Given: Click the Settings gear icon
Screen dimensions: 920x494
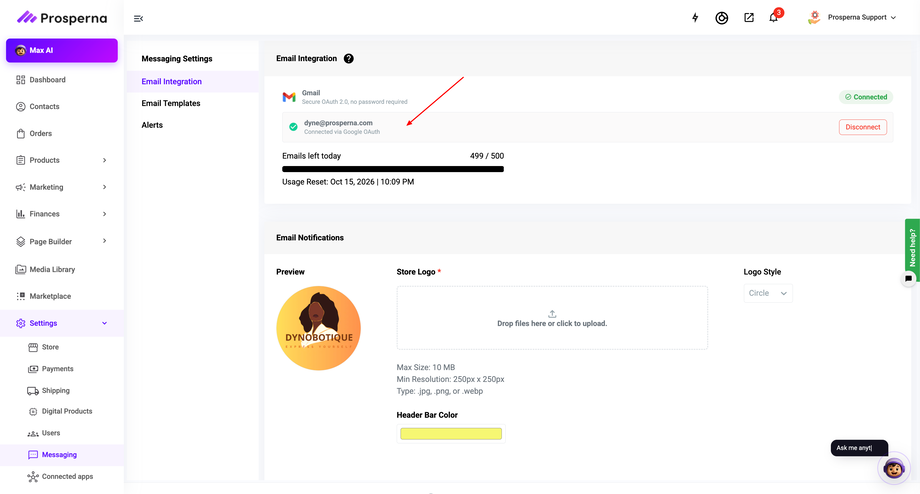Looking at the screenshot, I should pyautogui.click(x=21, y=323).
